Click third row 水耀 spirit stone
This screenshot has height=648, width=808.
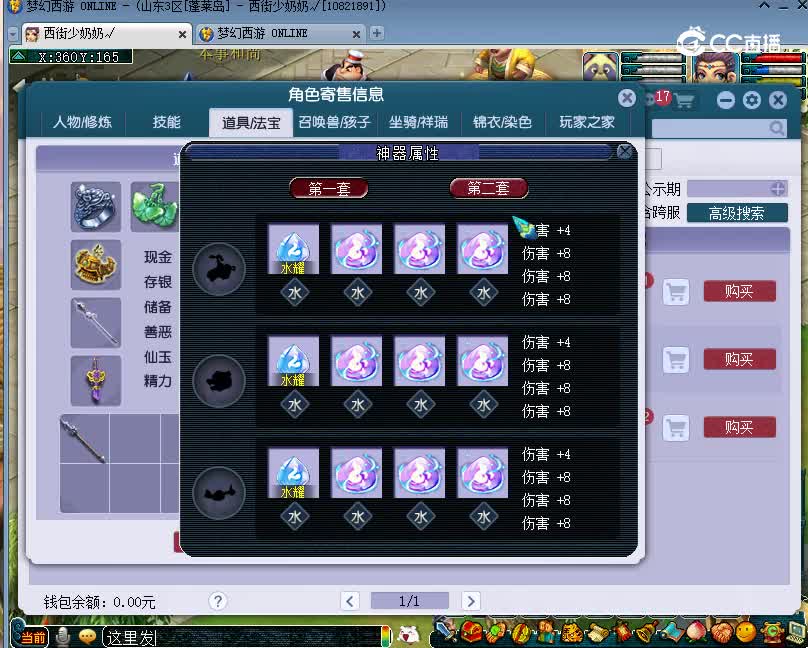(293, 473)
